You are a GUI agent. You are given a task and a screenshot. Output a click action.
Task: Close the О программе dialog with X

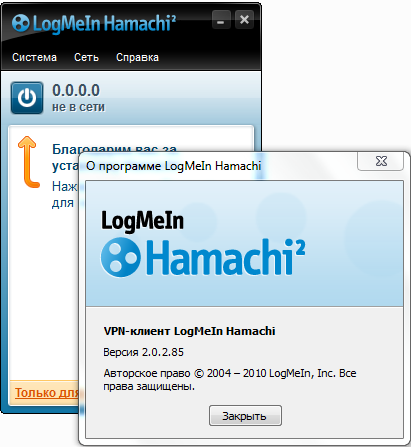click(381, 161)
